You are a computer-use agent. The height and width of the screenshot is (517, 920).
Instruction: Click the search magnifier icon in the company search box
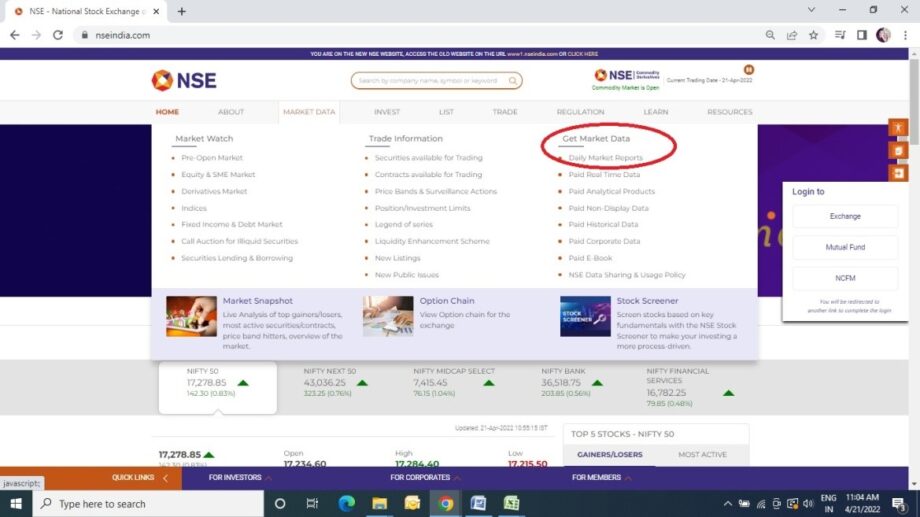coord(513,81)
